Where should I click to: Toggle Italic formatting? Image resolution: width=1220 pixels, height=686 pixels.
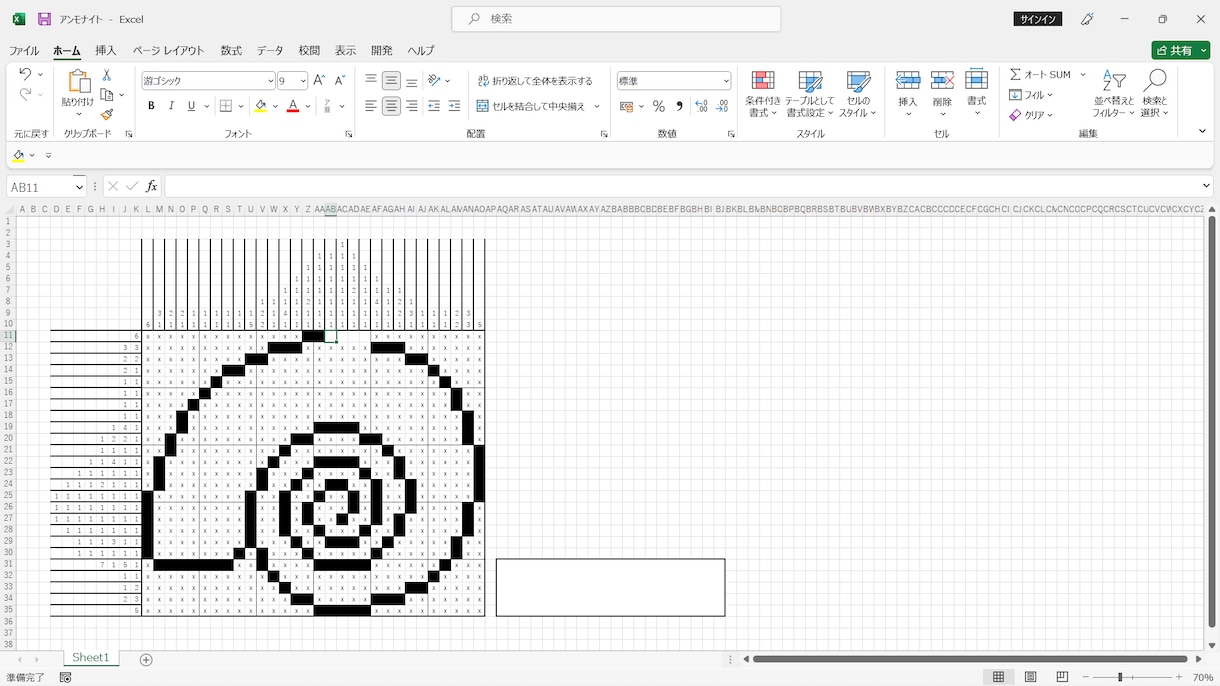[x=172, y=106]
